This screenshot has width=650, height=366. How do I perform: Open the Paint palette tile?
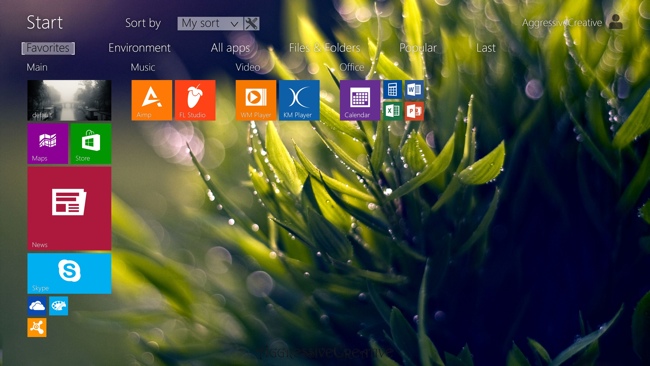pyautogui.click(x=58, y=306)
